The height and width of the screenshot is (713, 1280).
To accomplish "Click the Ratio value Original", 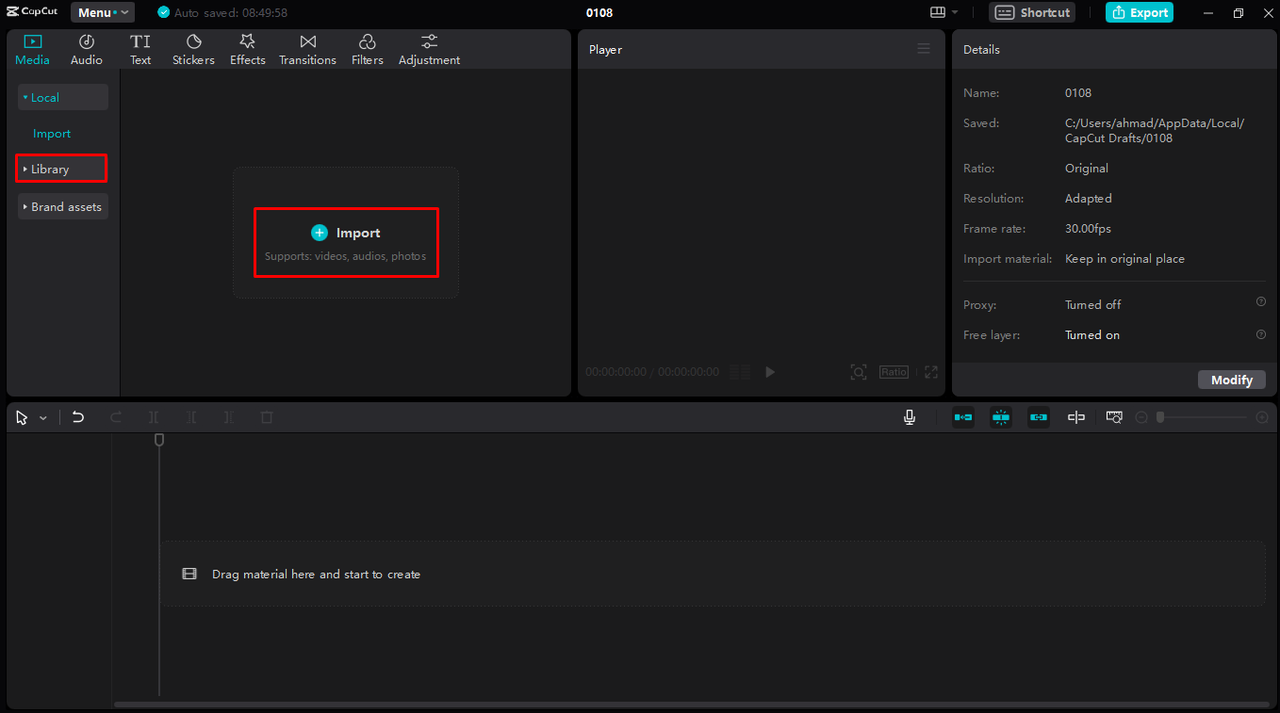I will click(x=1087, y=169).
